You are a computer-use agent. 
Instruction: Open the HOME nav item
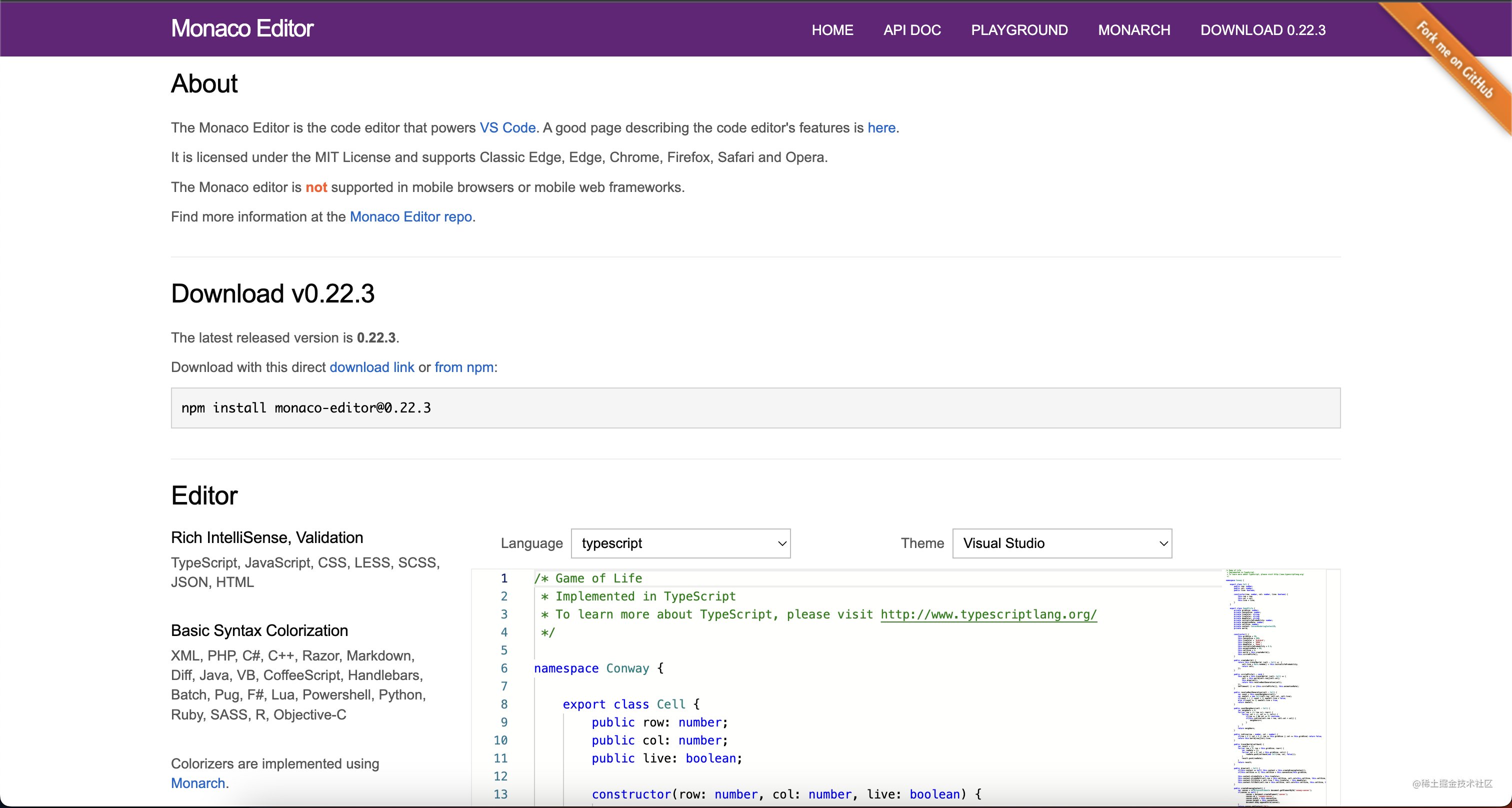(831, 30)
